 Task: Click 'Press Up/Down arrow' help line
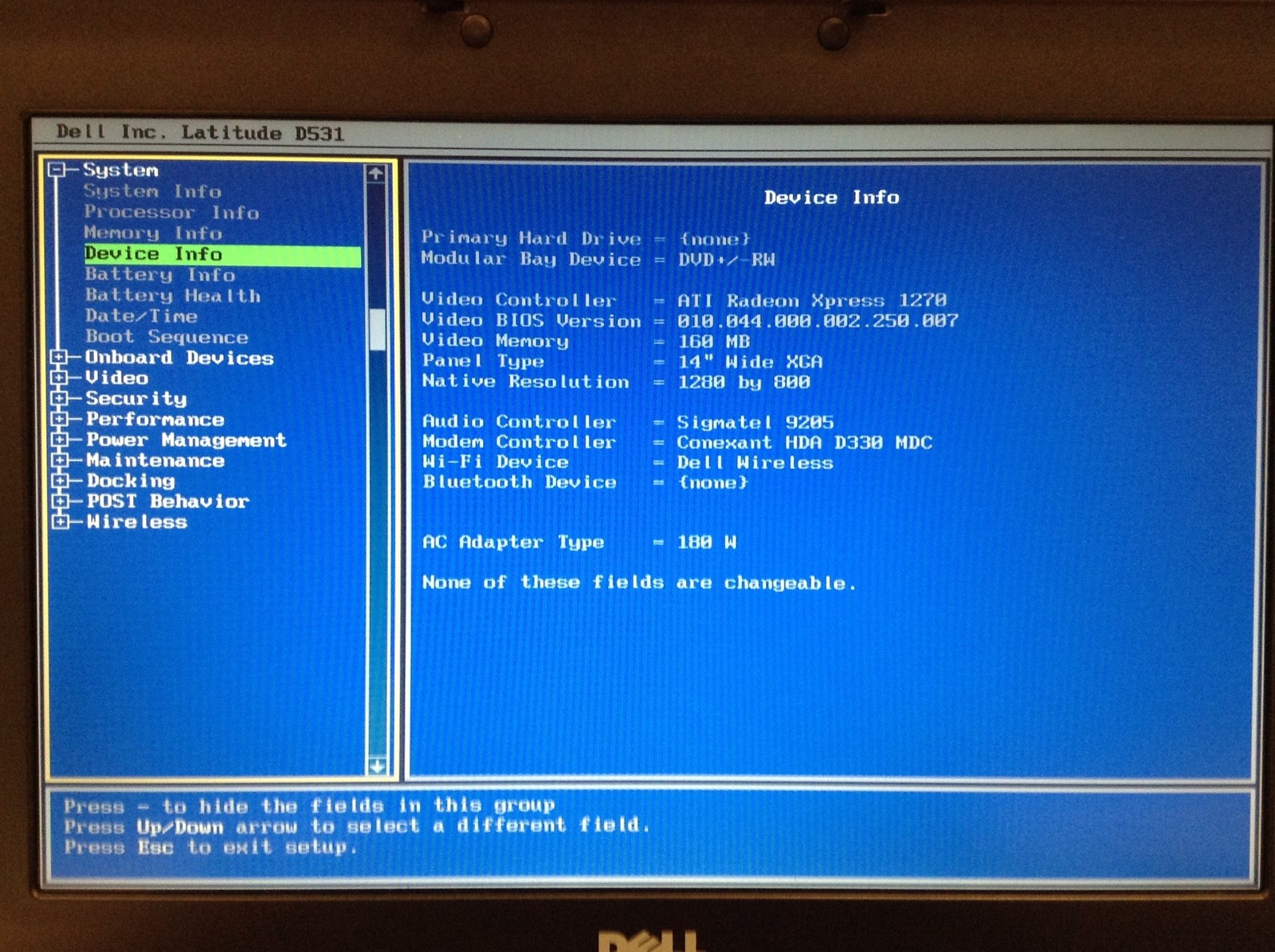357,825
